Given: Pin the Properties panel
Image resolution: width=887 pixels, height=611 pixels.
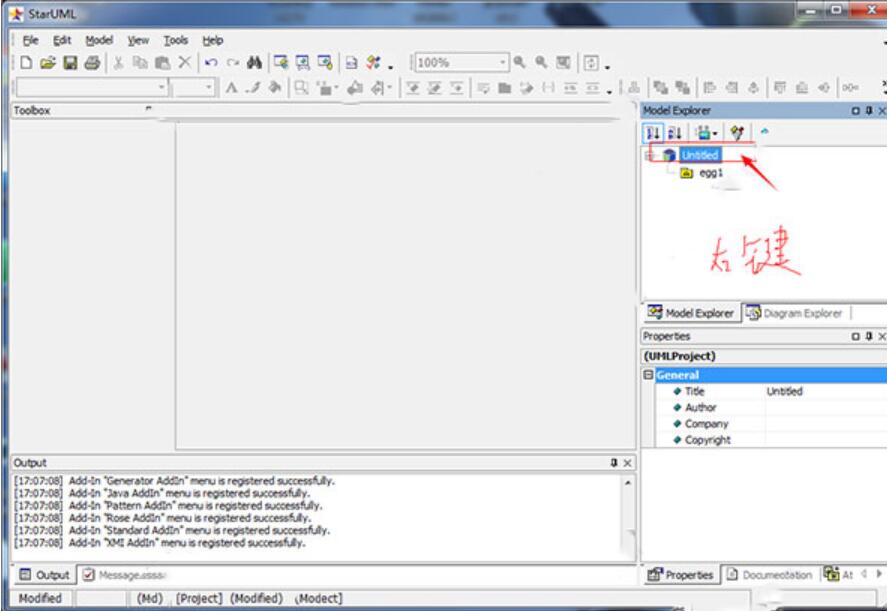Looking at the screenshot, I should click(x=869, y=337).
